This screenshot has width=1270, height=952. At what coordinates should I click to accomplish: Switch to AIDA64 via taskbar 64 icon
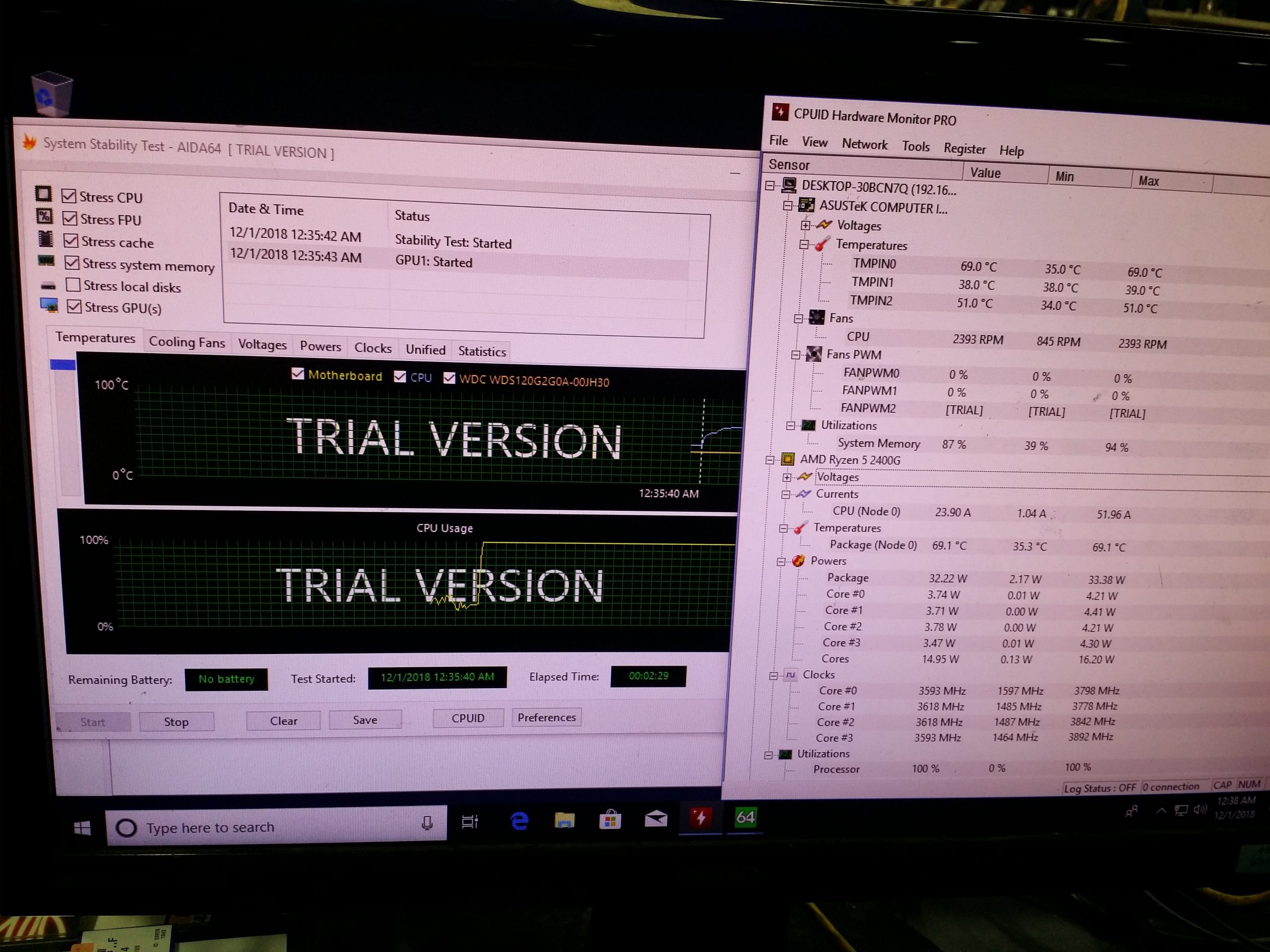click(745, 817)
